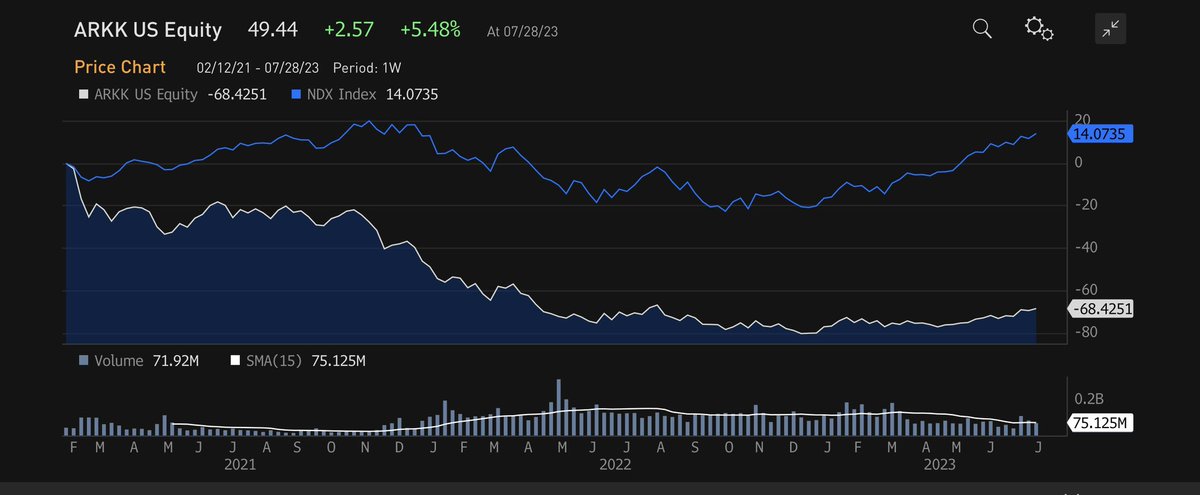Click the +5.48% percent change

[430, 30]
